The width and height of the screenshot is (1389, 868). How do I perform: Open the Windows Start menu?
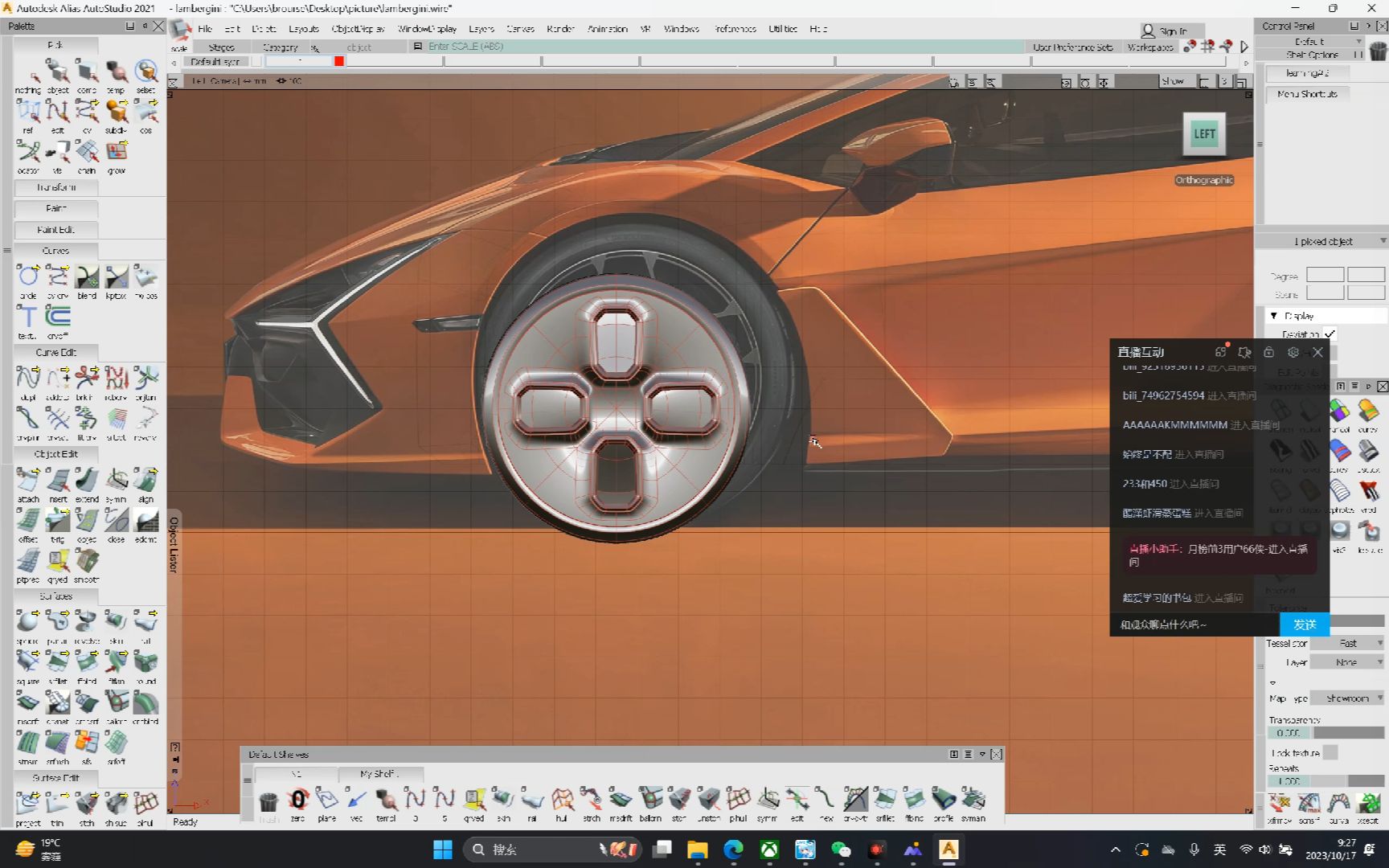point(442,850)
